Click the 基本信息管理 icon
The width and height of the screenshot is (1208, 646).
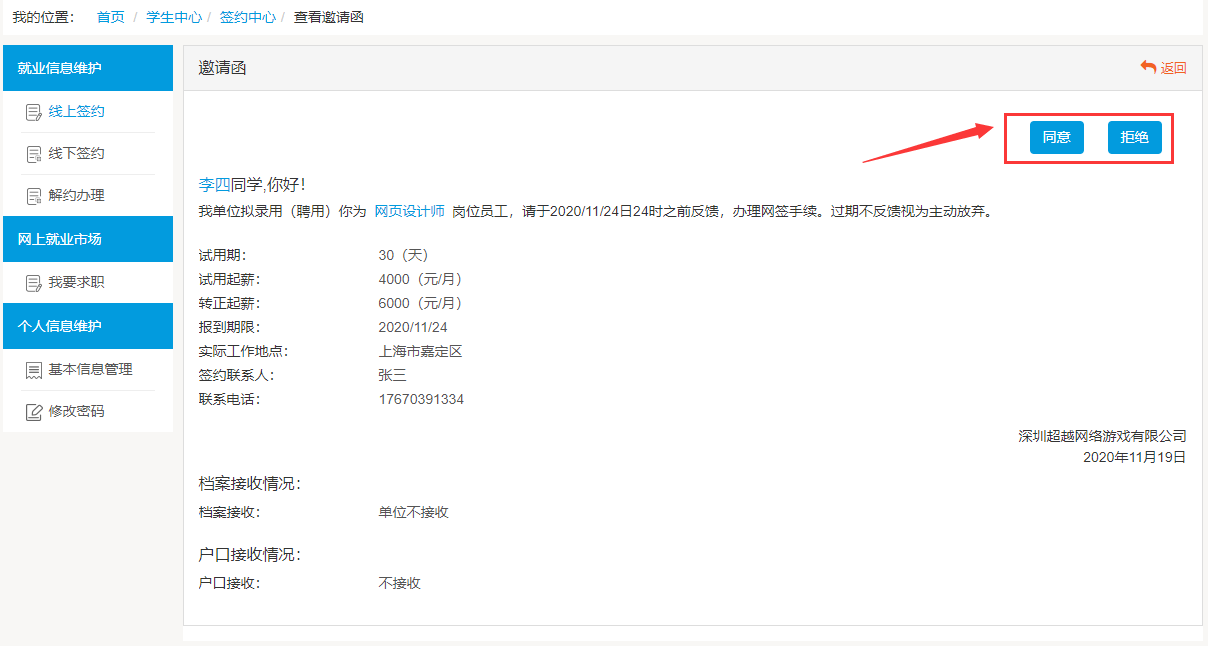(33, 370)
